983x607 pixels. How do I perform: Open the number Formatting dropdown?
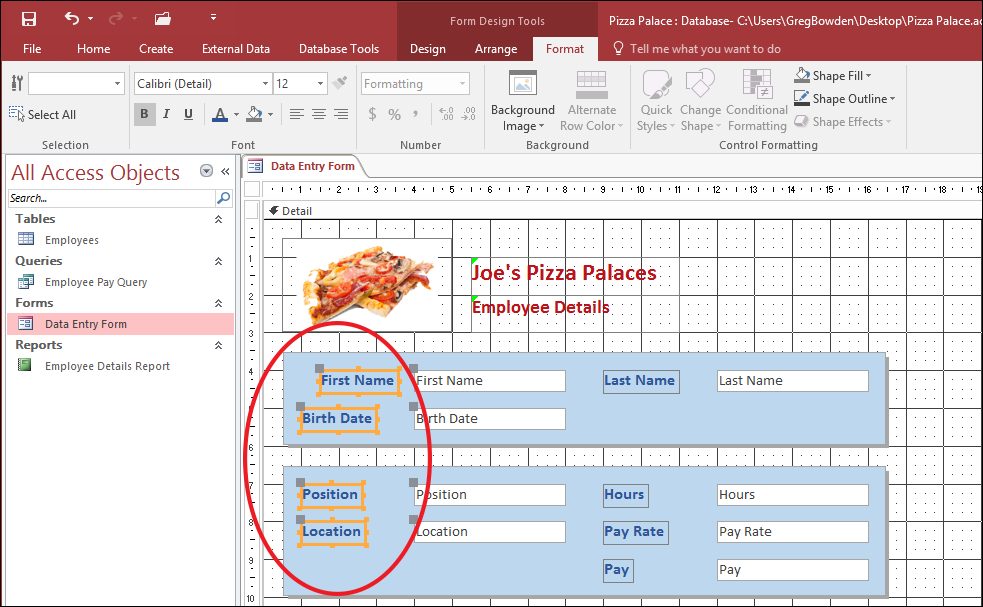[x=415, y=83]
